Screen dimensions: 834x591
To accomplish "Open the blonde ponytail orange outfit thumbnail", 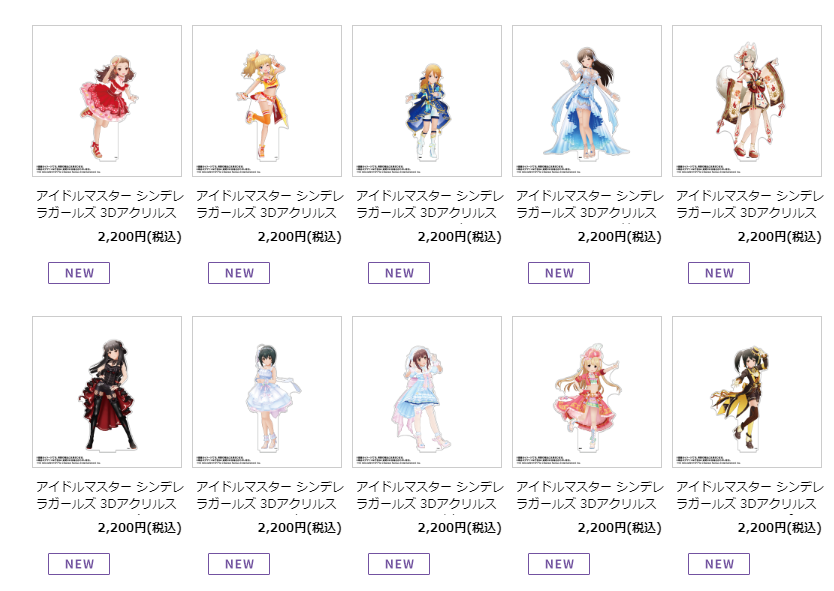I will [267, 101].
